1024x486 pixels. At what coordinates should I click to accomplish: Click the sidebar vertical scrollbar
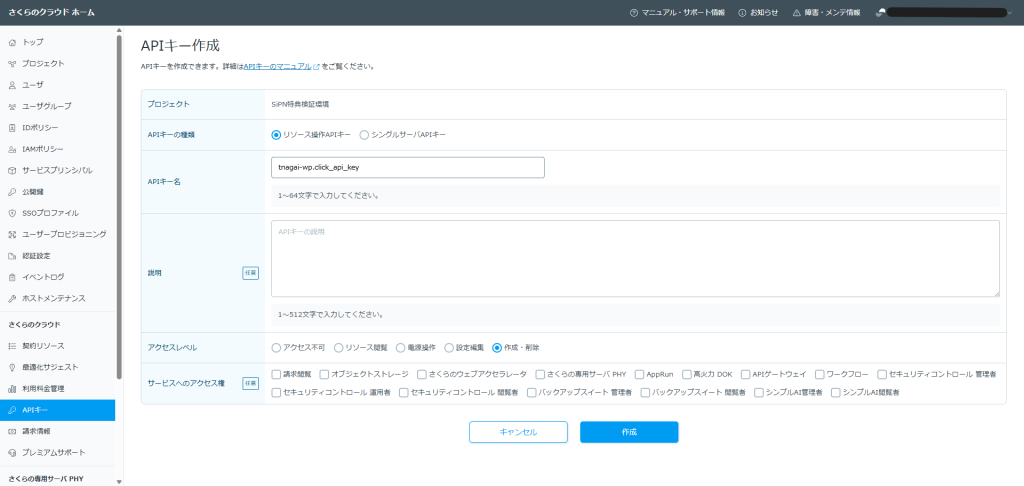[x=120, y=200]
